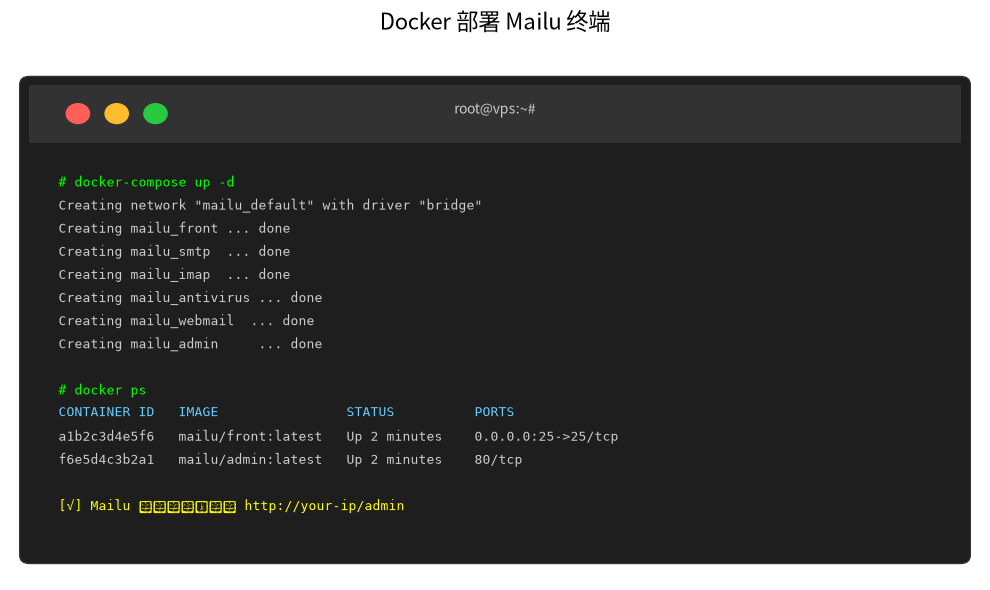The width and height of the screenshot is (990, 590).
Task: Click the Creating mailu_smtp done line
Action: (174, 251)
